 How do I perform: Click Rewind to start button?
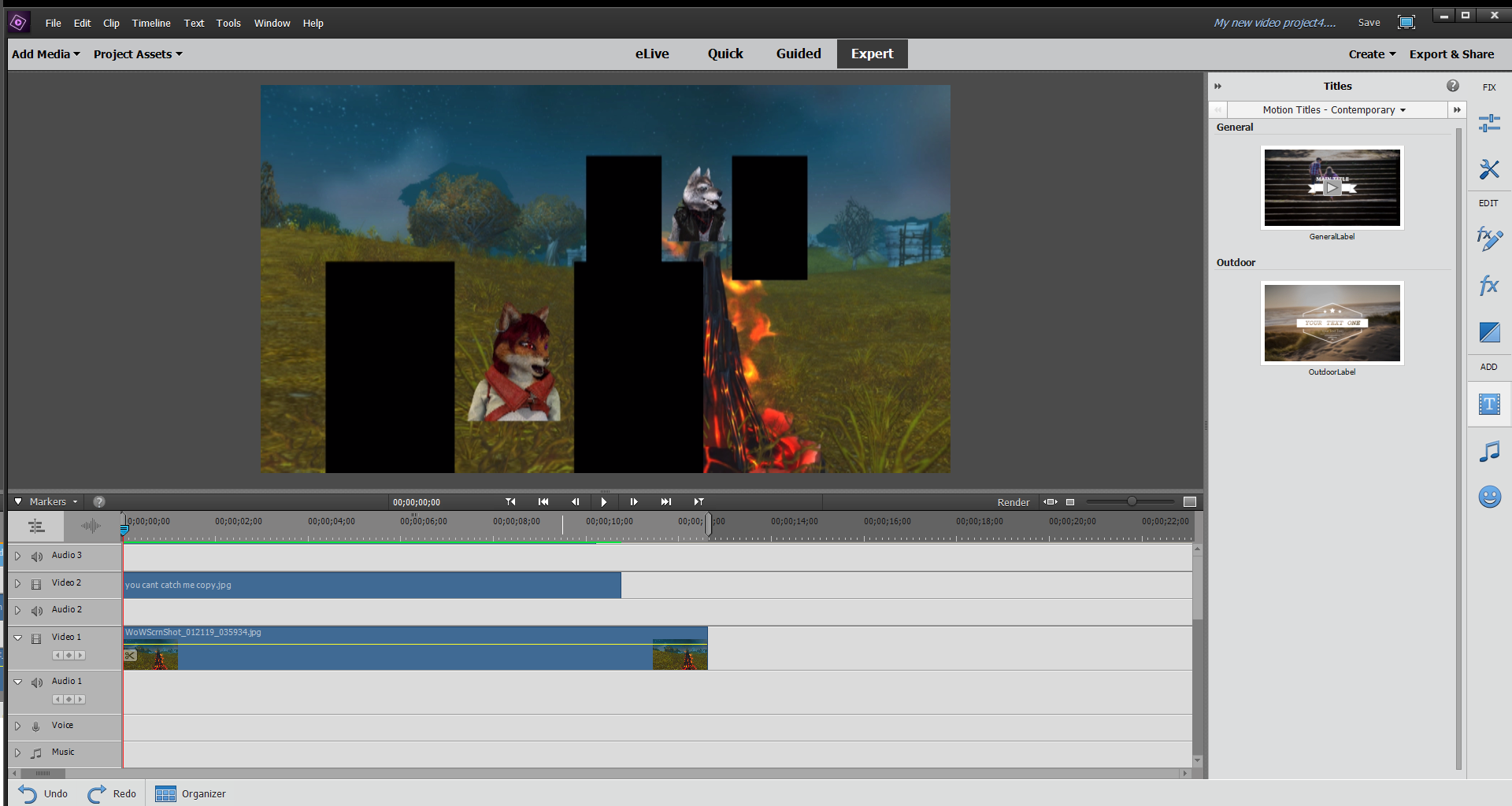tap(543, 501)
